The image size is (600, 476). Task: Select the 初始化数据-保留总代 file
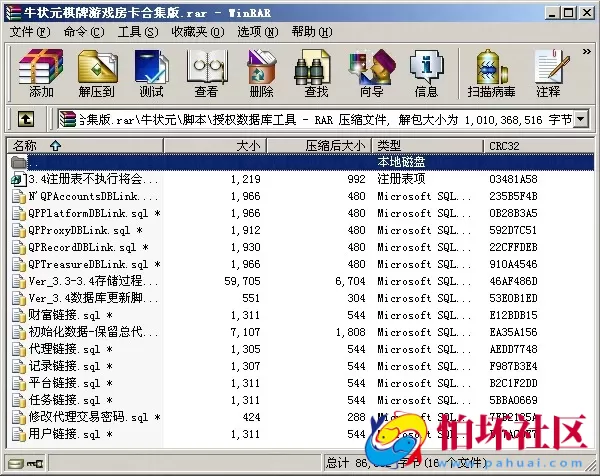pos(301,332)
